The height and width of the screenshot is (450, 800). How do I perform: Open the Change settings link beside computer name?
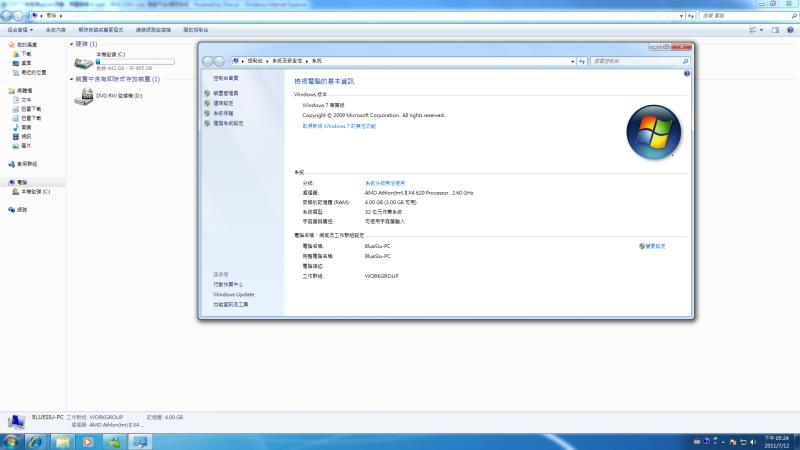point(652,246)
